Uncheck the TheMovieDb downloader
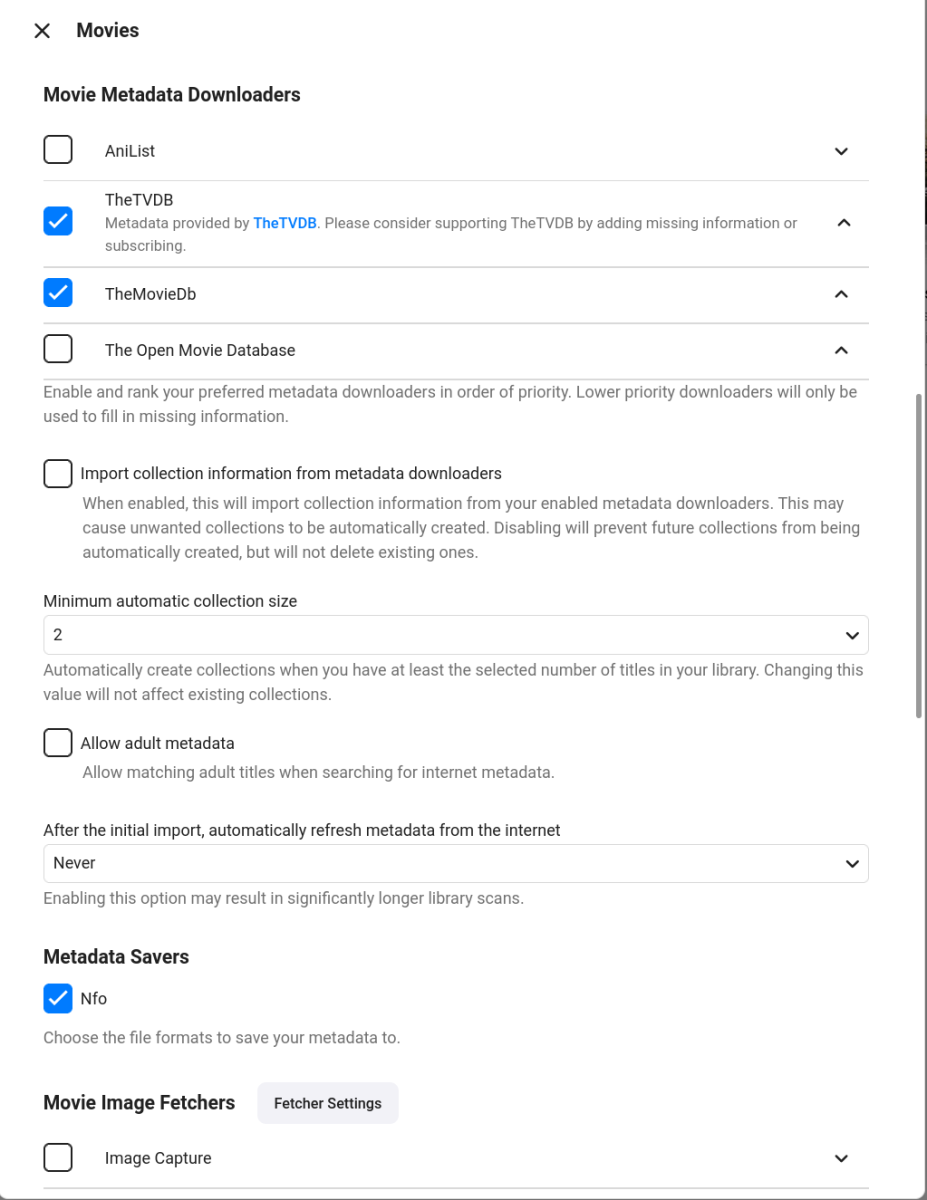Screen dimensions: 927x1200 coord(57,293)
